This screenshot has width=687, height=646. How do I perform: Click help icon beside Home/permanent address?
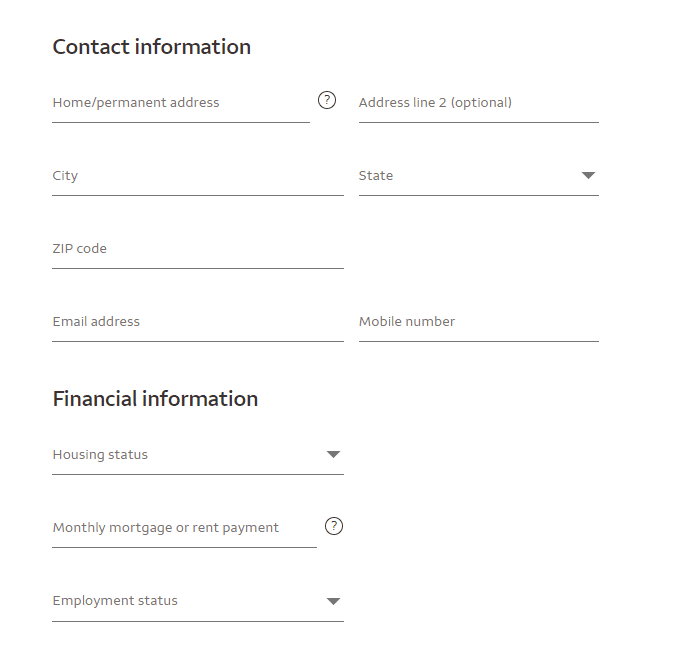(x=326, y=100)
